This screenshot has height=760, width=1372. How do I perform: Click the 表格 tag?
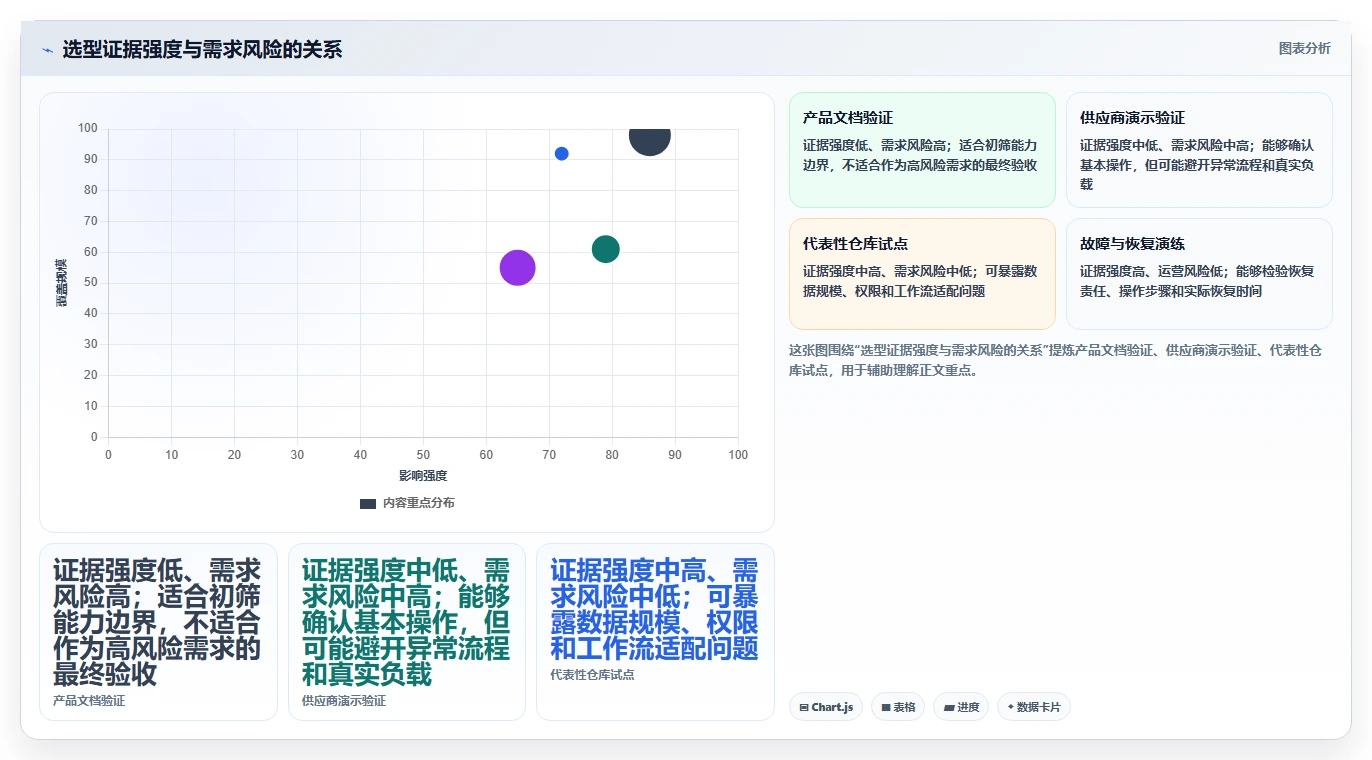pyautogui.click(x=898, y=707)
